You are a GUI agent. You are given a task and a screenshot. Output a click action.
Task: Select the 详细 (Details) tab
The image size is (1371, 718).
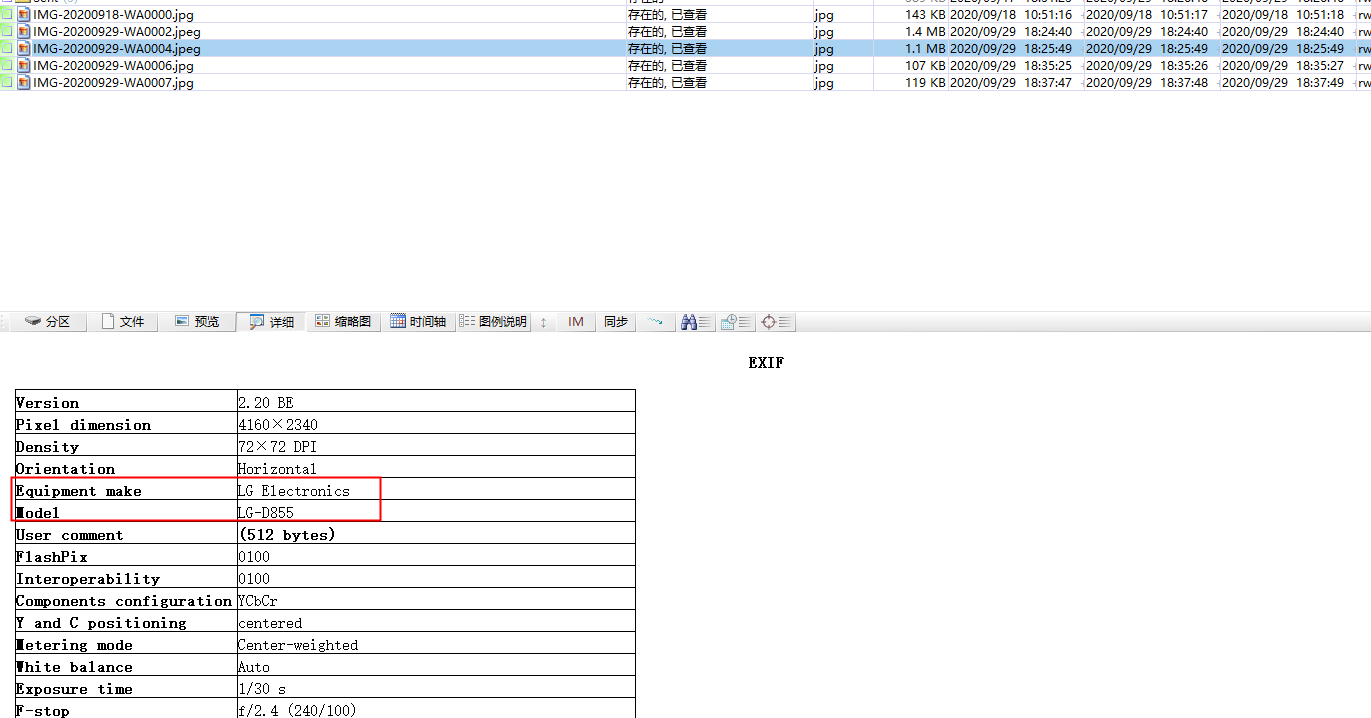point(272,321)
